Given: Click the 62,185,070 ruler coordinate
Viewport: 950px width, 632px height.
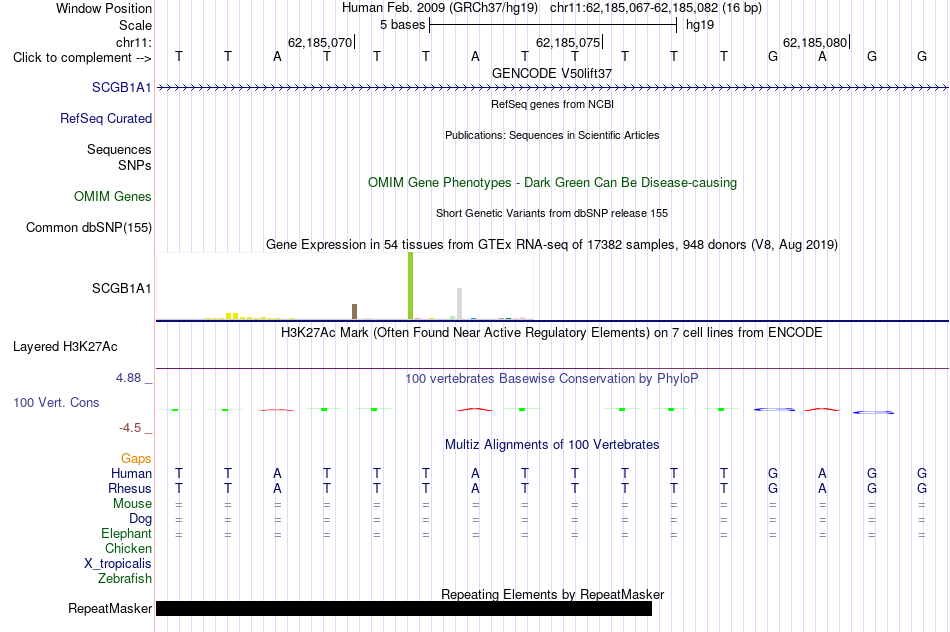Looking at the screenshot, I should coord(319,43).
